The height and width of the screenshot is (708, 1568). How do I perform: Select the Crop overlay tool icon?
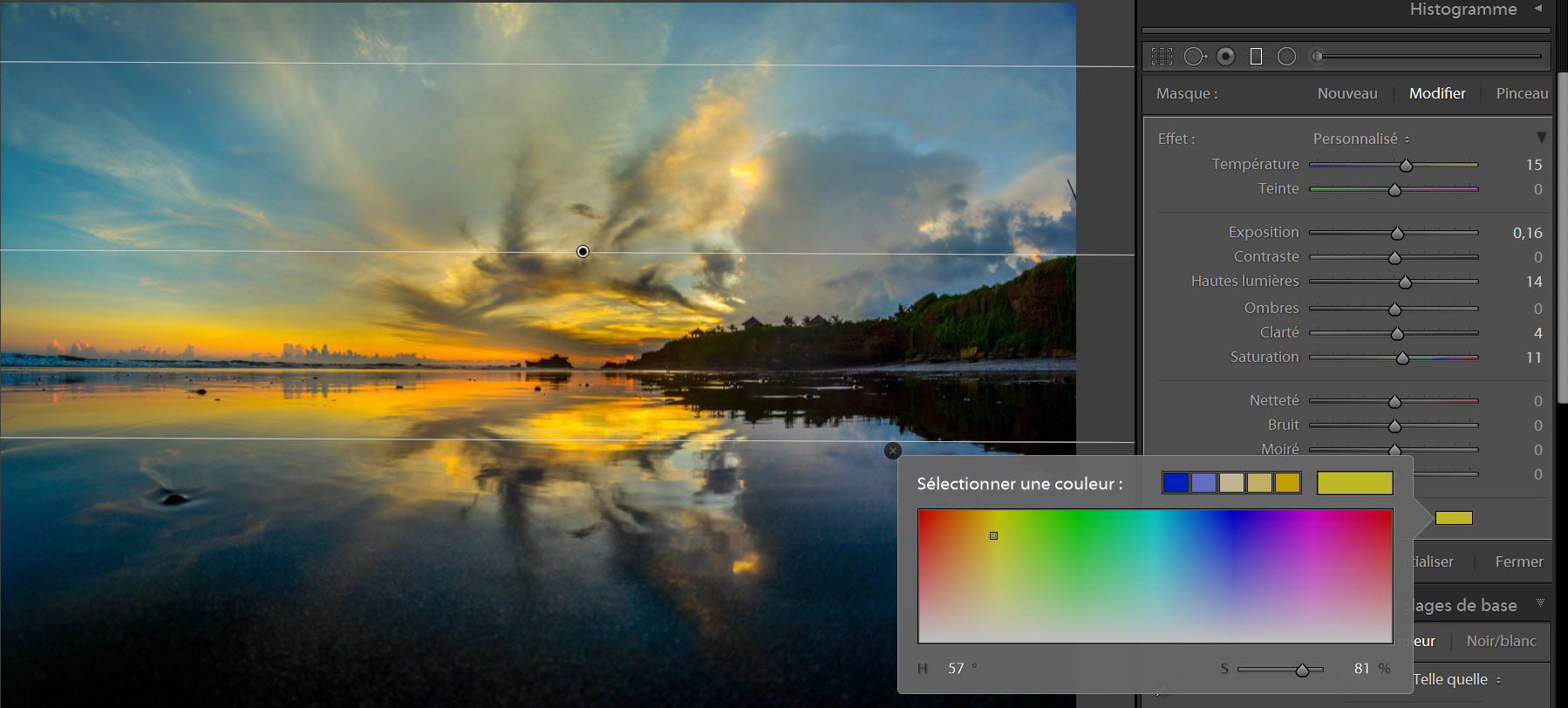coord(1162,57)
